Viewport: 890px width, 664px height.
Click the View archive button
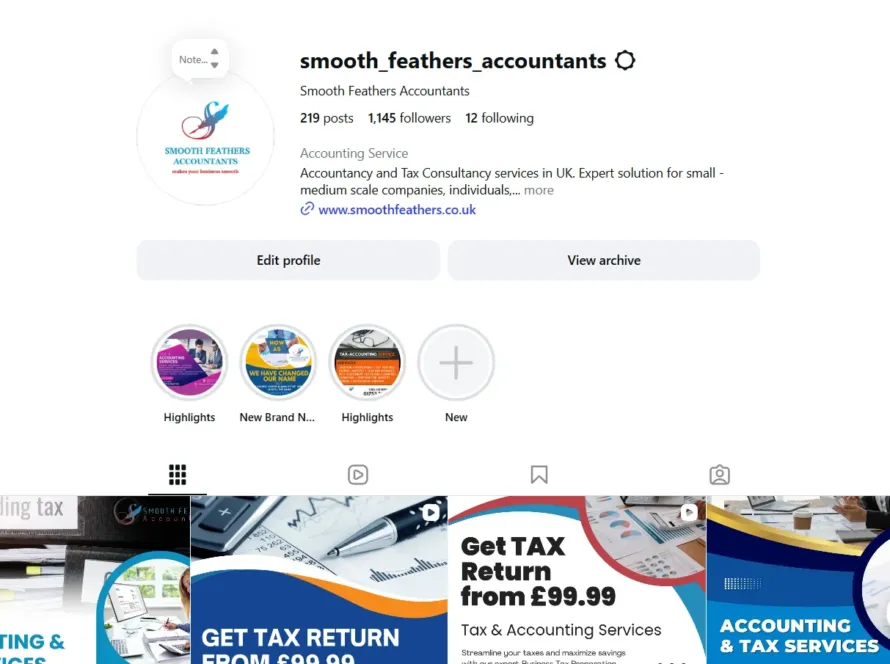pyautogui.click(x=604, y=260)
